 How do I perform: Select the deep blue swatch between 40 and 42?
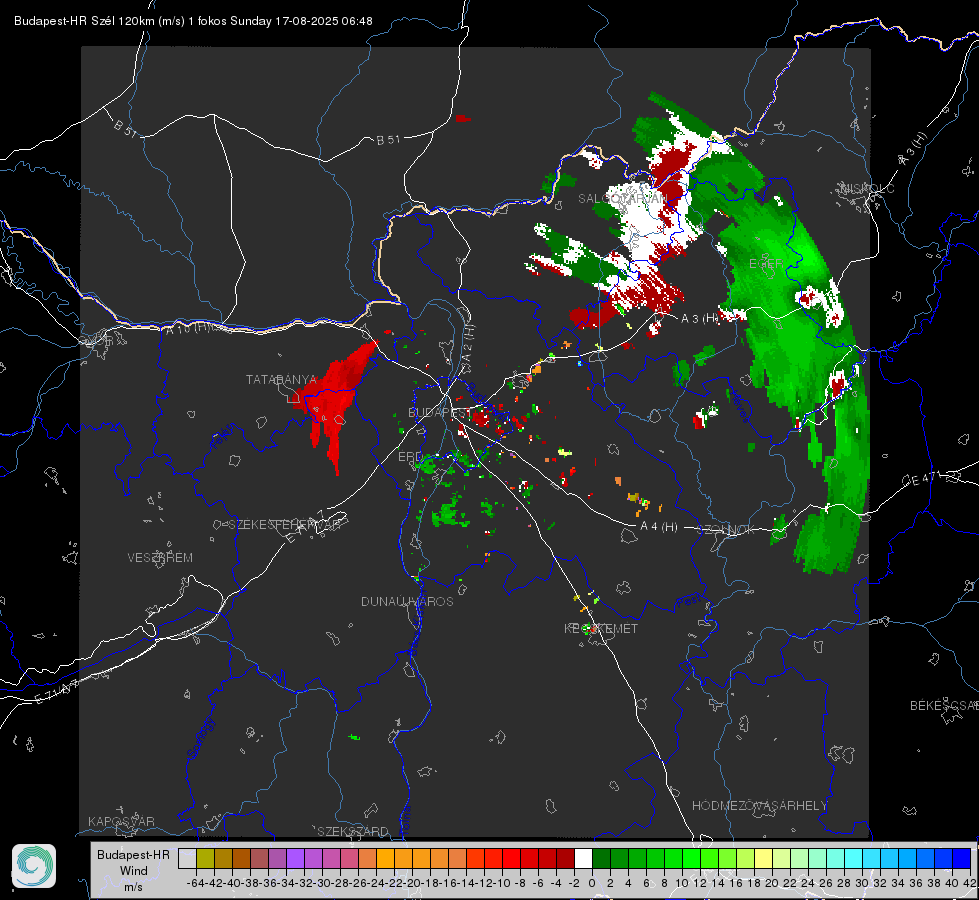[x=962, y=858]
